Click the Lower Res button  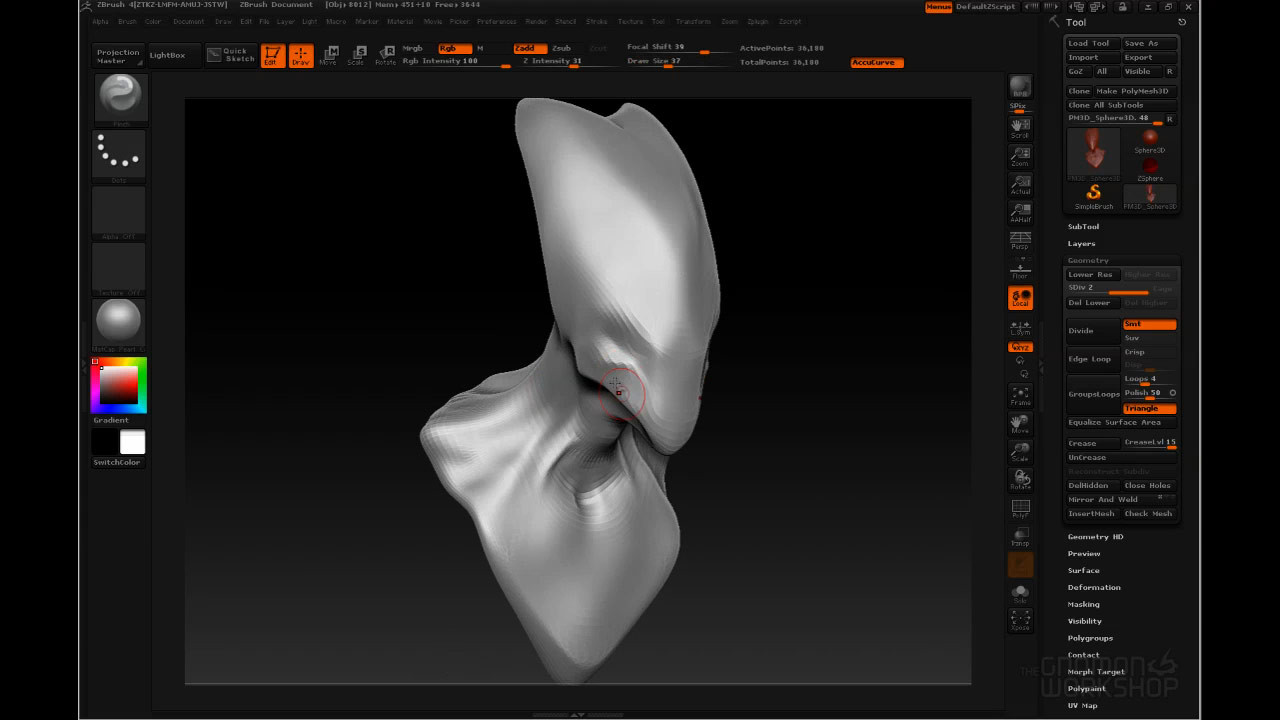tap(1093, 274)
